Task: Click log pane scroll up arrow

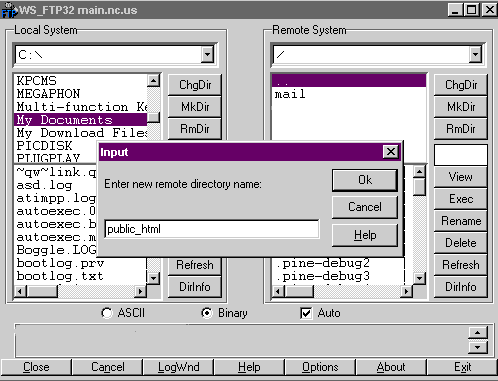Action: (x=477, y=333)
